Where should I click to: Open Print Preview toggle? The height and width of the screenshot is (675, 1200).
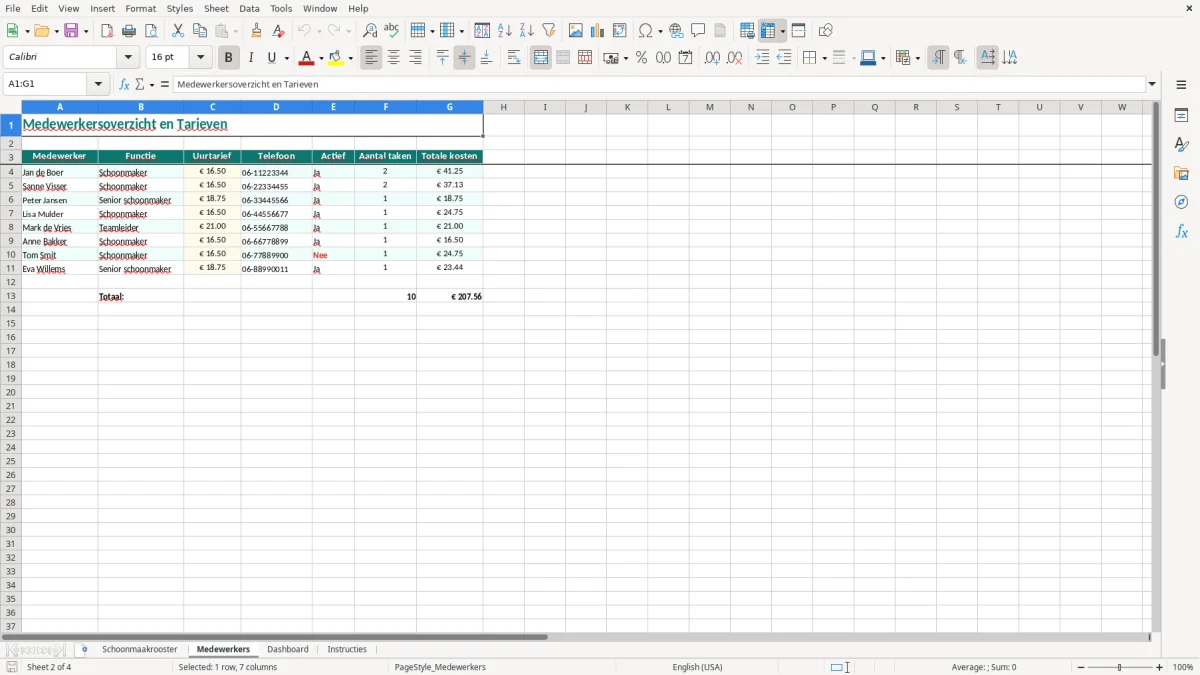(x=151, y=31)
